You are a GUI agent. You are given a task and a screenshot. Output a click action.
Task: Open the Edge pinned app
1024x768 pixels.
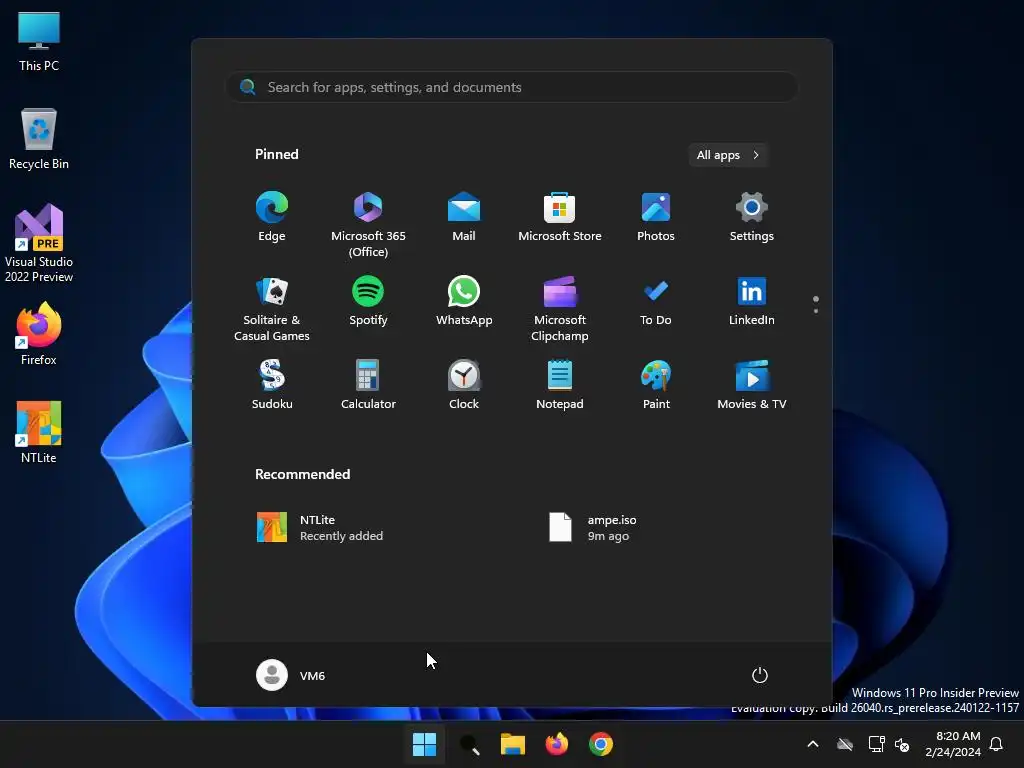coord(272,217)
